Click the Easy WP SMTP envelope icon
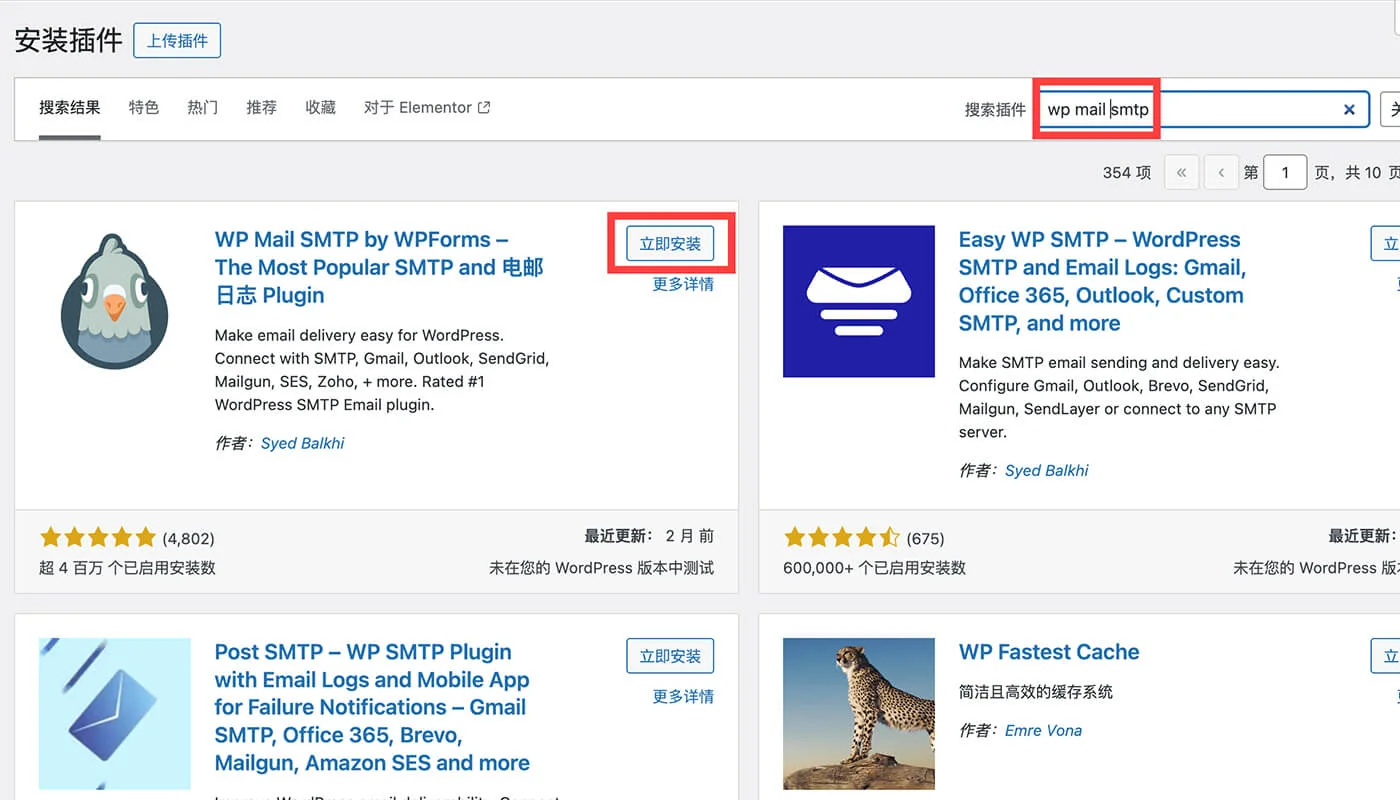 pyautogui.click(x=858, y=301)
